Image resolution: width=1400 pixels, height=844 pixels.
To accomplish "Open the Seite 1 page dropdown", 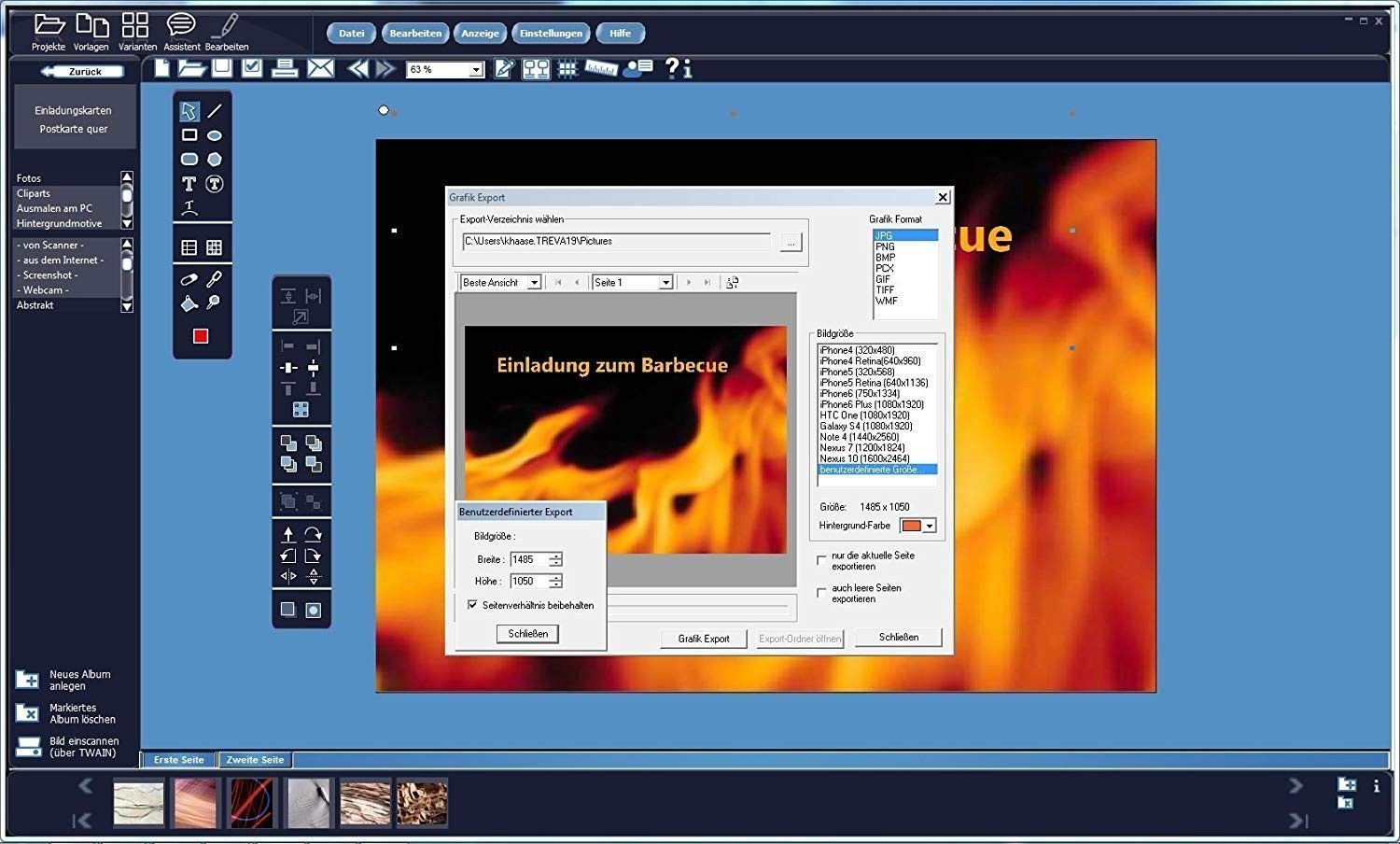I will coord(665,283).
